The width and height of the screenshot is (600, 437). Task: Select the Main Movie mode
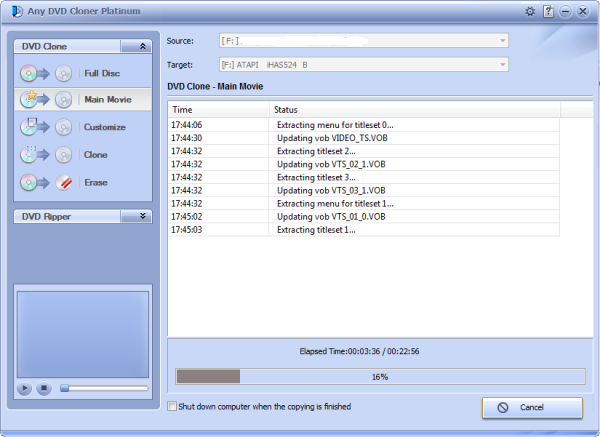[x=83, y=99]
